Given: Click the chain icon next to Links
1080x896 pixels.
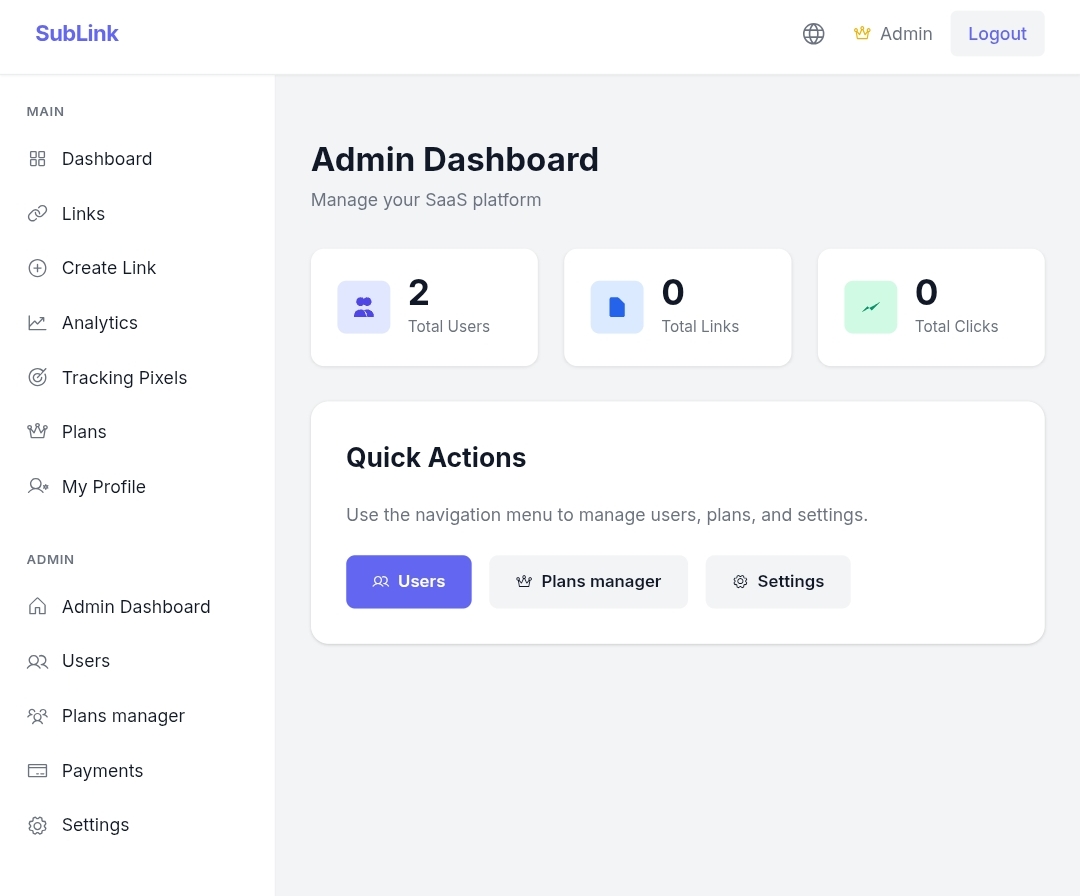Looking at the screenshot, I should pyautogui.click(x=37, y=213).
